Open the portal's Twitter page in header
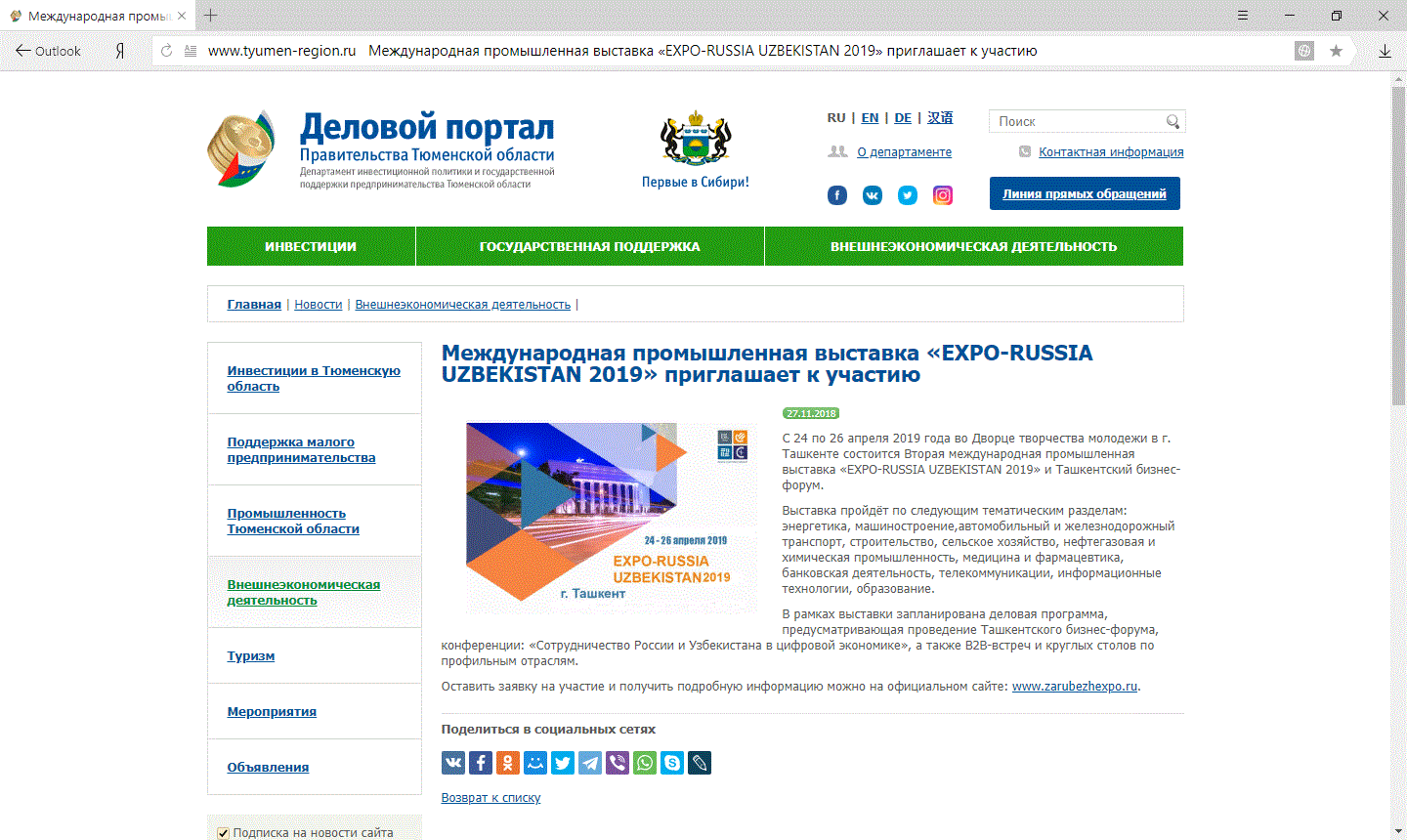The height and width of the screenshot is (840, 1407). pos(908,195)
